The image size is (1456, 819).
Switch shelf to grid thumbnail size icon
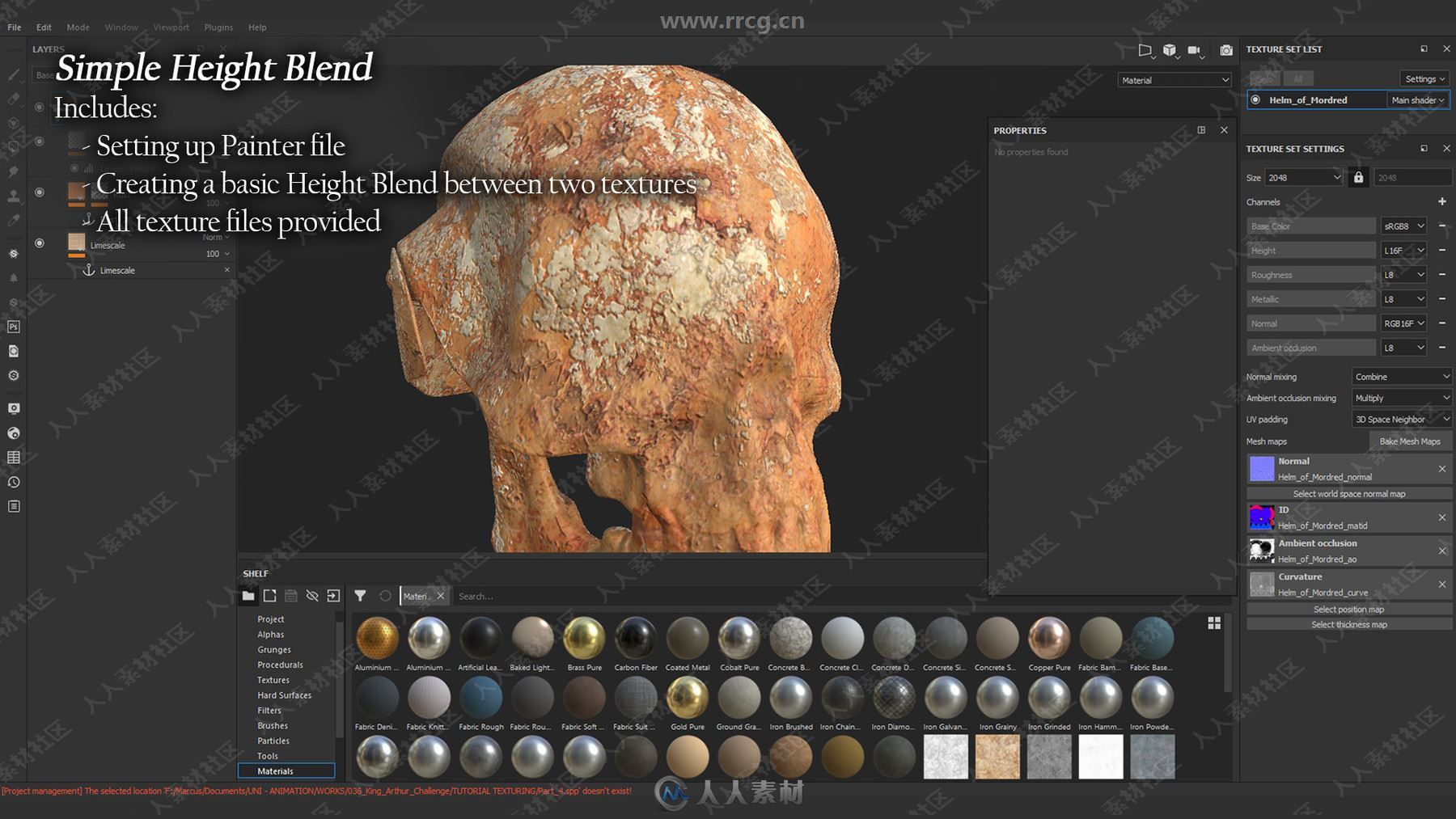1214,623
